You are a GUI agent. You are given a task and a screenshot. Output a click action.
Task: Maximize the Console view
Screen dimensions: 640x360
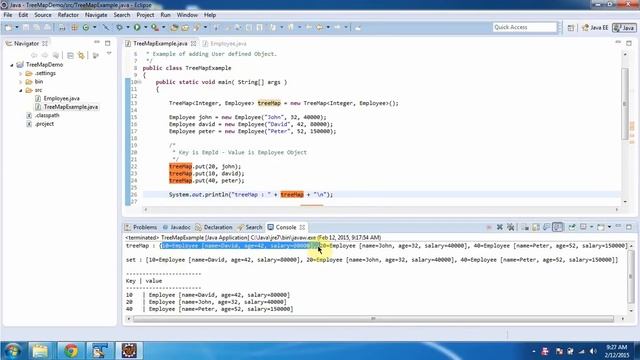tap(629, 227)
